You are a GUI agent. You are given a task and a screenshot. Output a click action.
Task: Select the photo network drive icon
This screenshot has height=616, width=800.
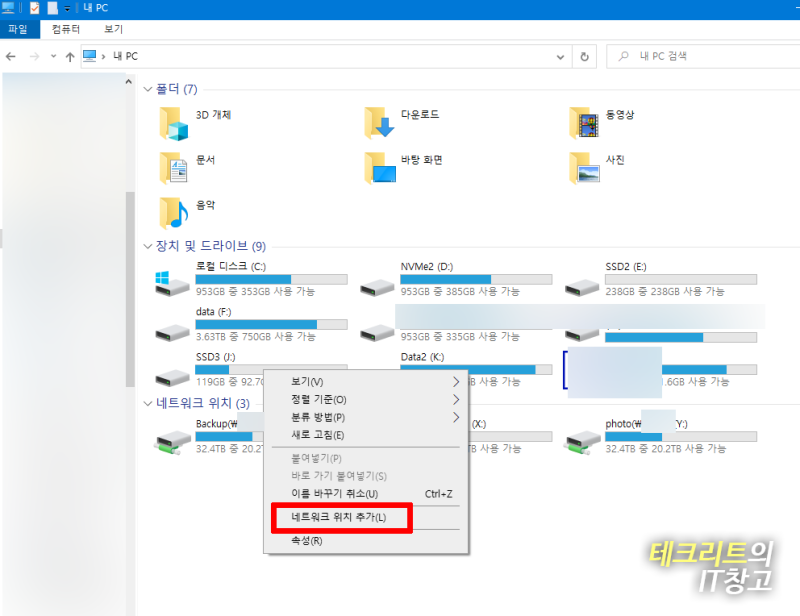click(x=582, y=442)
